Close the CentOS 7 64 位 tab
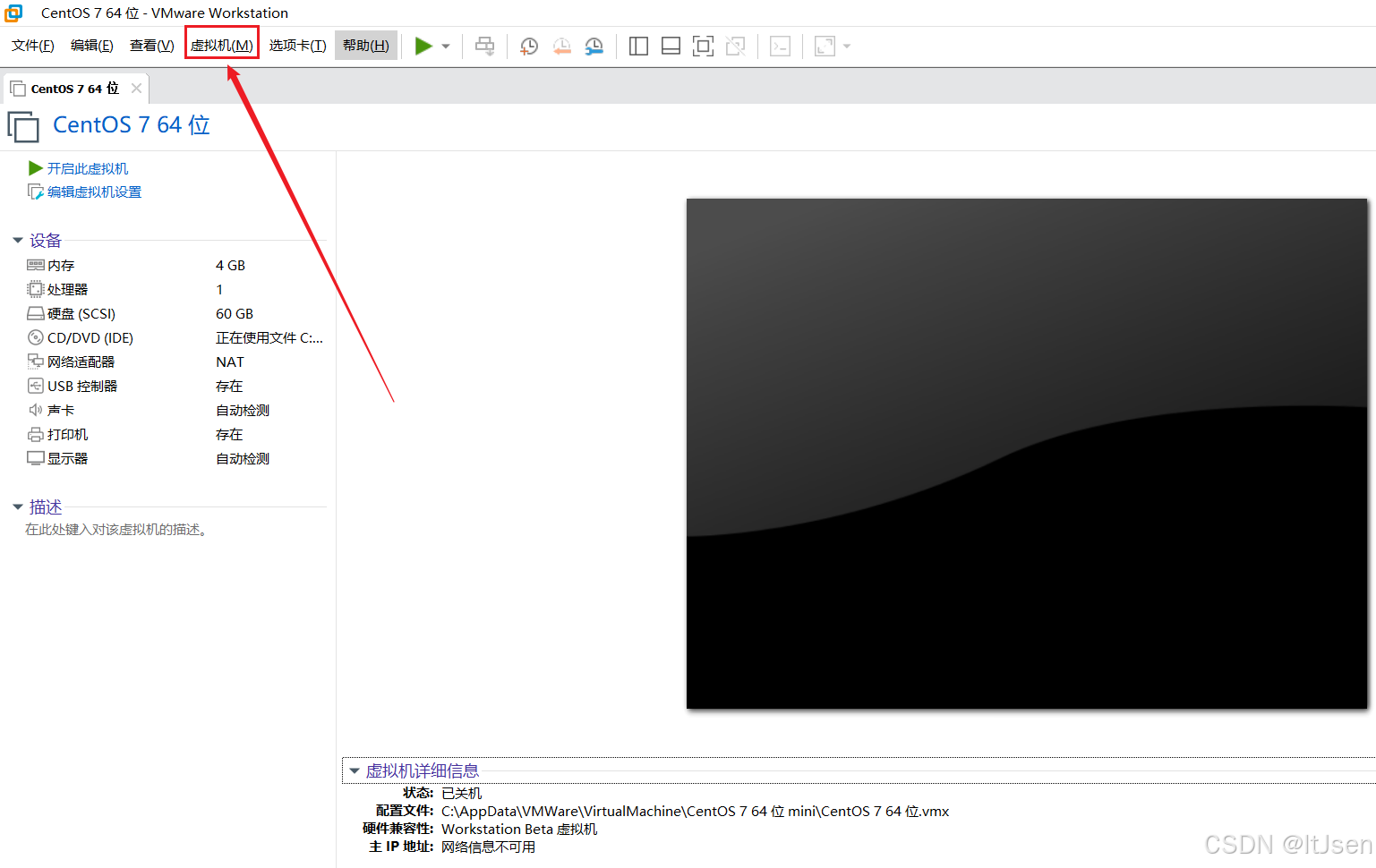1376x868 pixels. point(136,88)
